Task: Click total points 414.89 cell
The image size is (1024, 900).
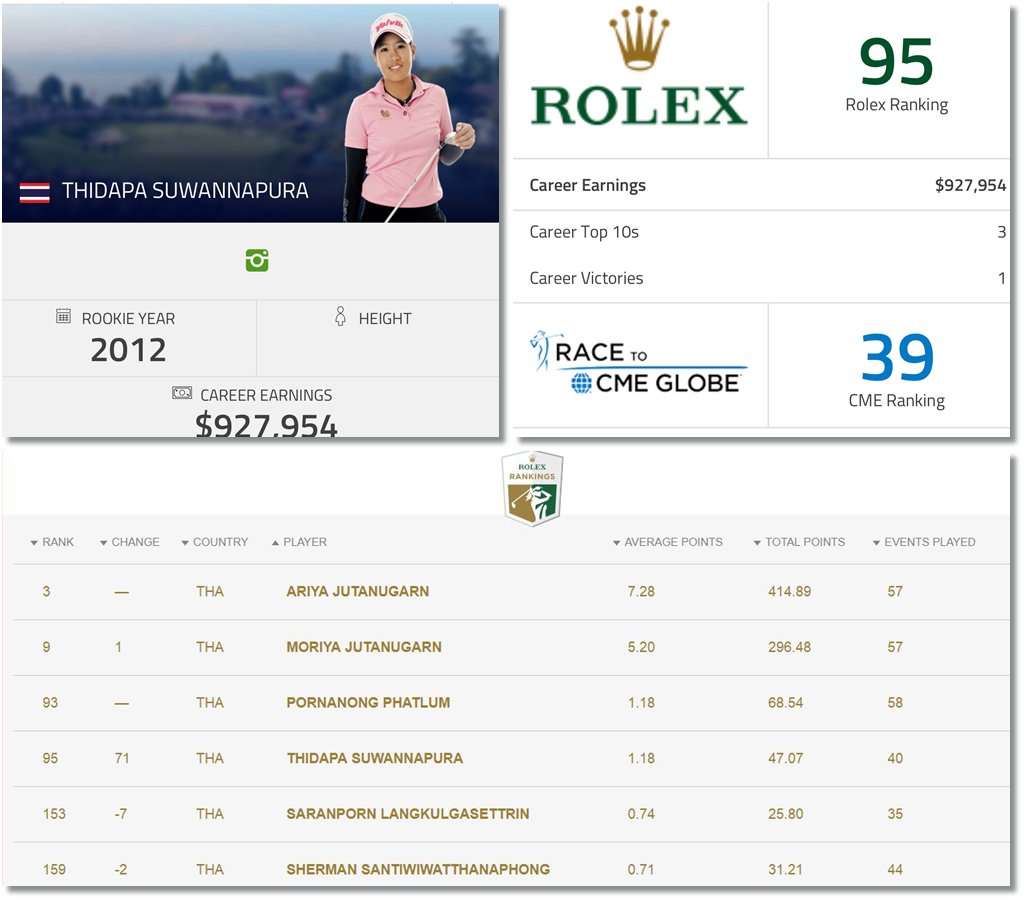Action: [x=790, y=592]
